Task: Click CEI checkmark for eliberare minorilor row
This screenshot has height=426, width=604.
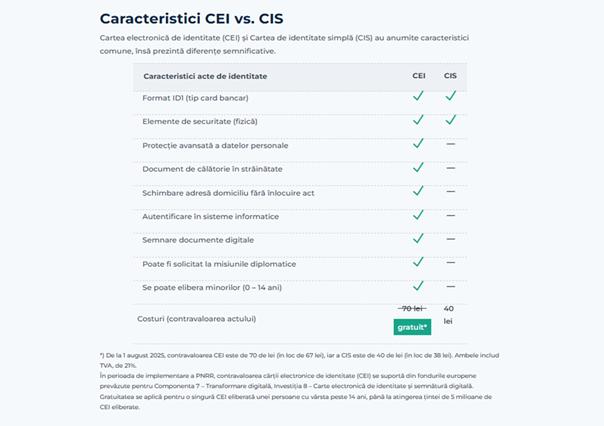Action: point(419,286)
